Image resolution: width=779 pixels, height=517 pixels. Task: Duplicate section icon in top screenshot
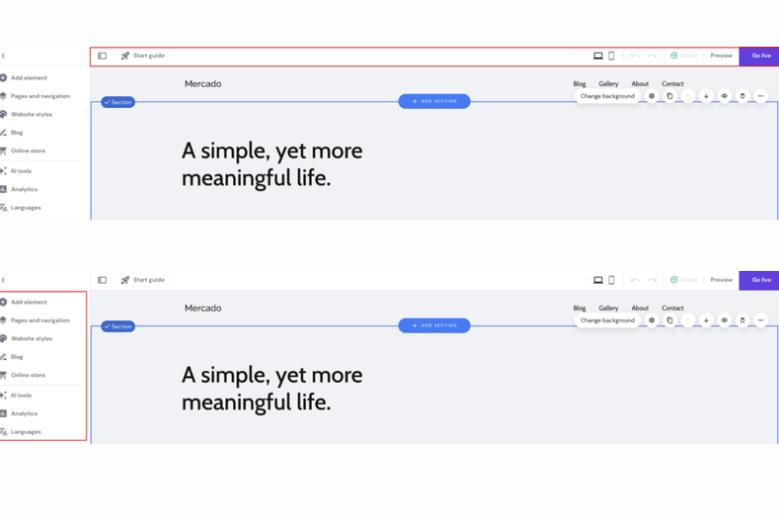click(670, 96)
